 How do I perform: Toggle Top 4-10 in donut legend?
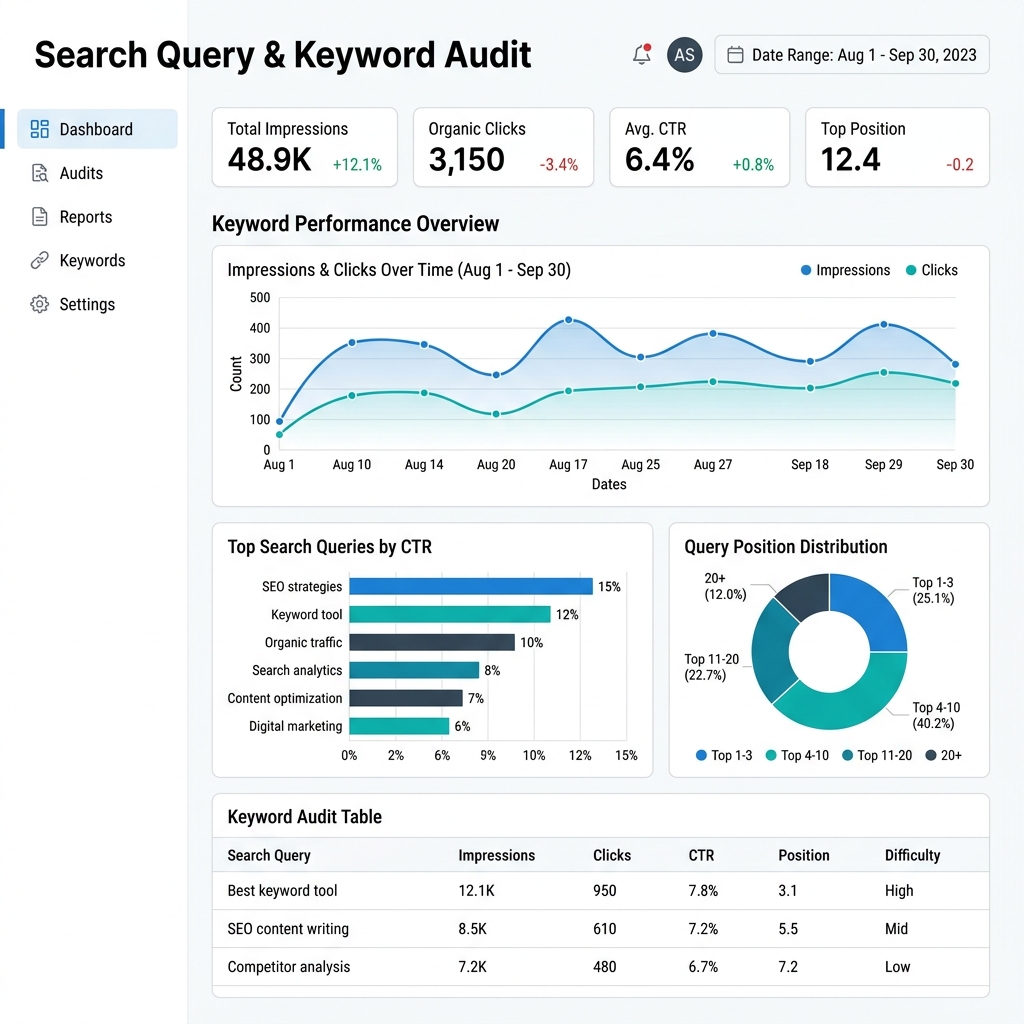tap(797, 756)
